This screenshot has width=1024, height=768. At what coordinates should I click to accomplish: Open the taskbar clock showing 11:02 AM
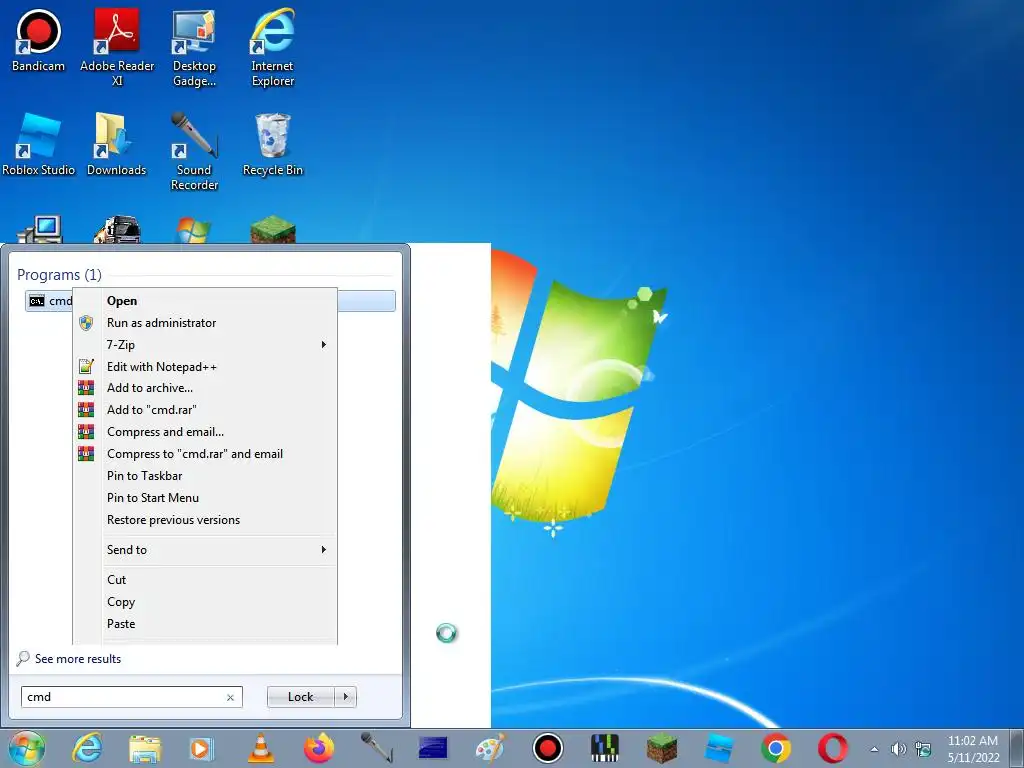click(973, 749)
